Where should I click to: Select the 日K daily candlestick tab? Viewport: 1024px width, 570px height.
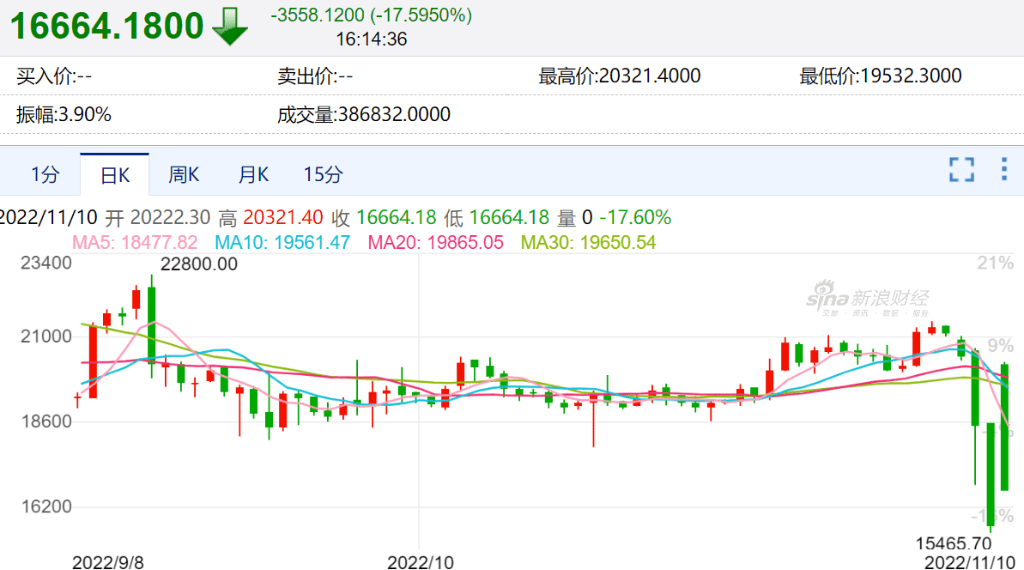pyautogui.click(x=114, y=175)
